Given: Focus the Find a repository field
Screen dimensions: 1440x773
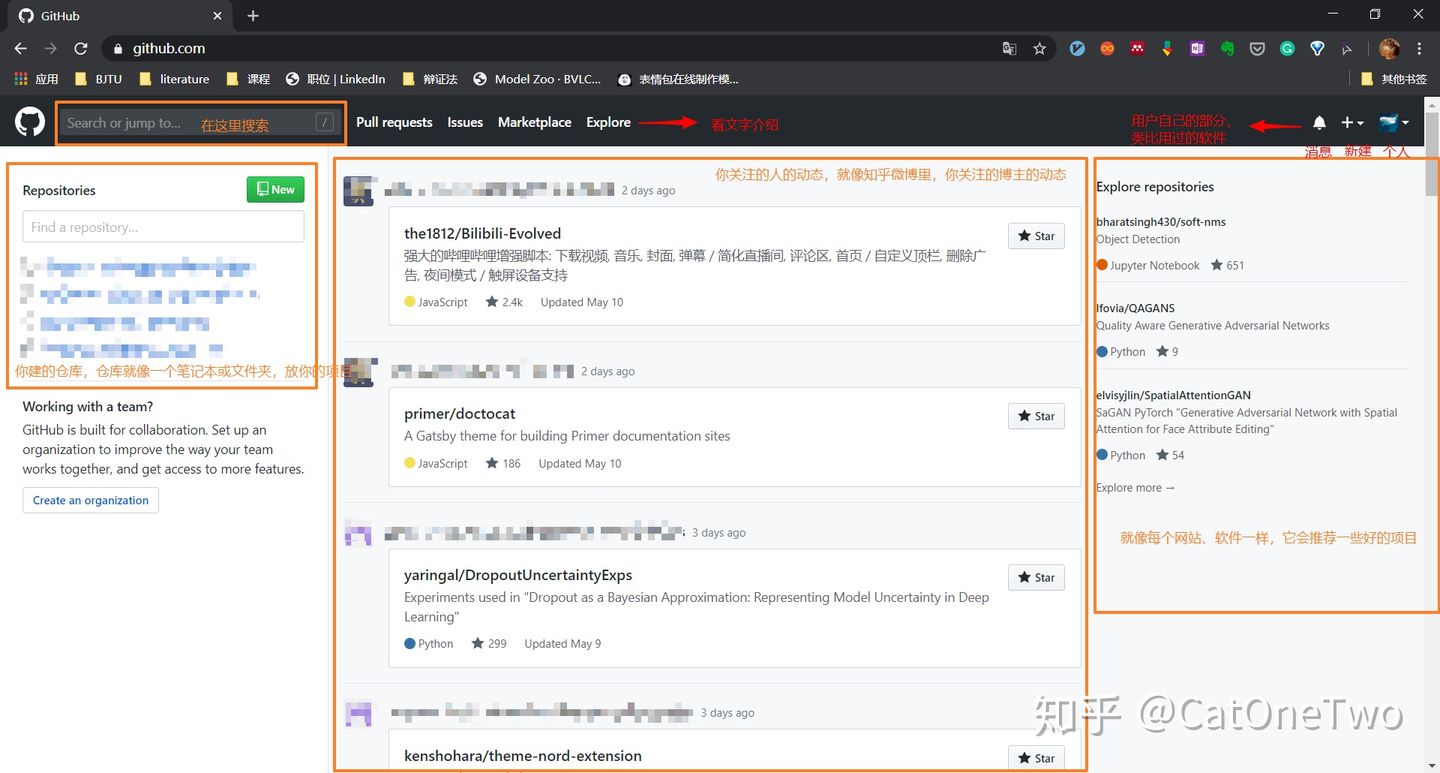Looking at the screenshot, I should pyautogui.click(x=163, y=227).
